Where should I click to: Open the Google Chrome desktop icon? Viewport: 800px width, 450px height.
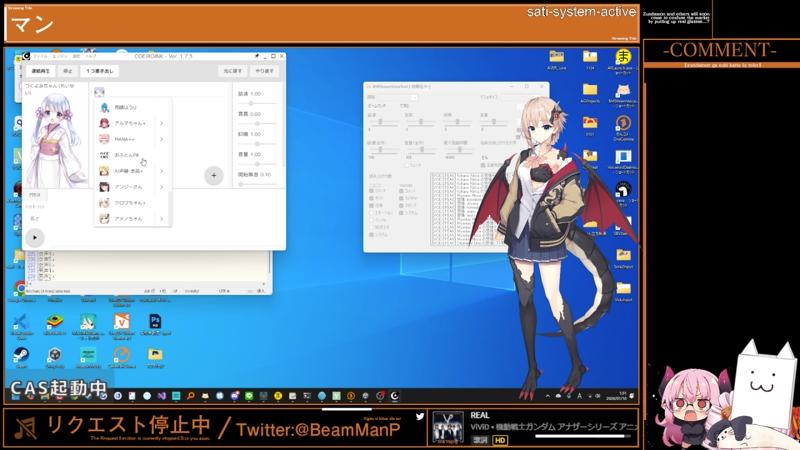point(20,291)
